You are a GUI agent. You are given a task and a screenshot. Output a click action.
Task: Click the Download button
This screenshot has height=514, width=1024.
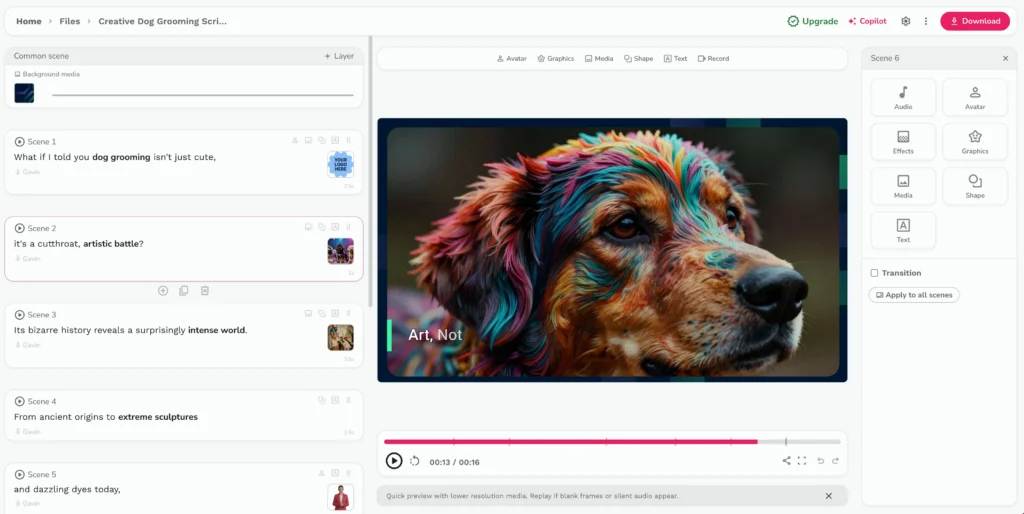tap(975, 21)
